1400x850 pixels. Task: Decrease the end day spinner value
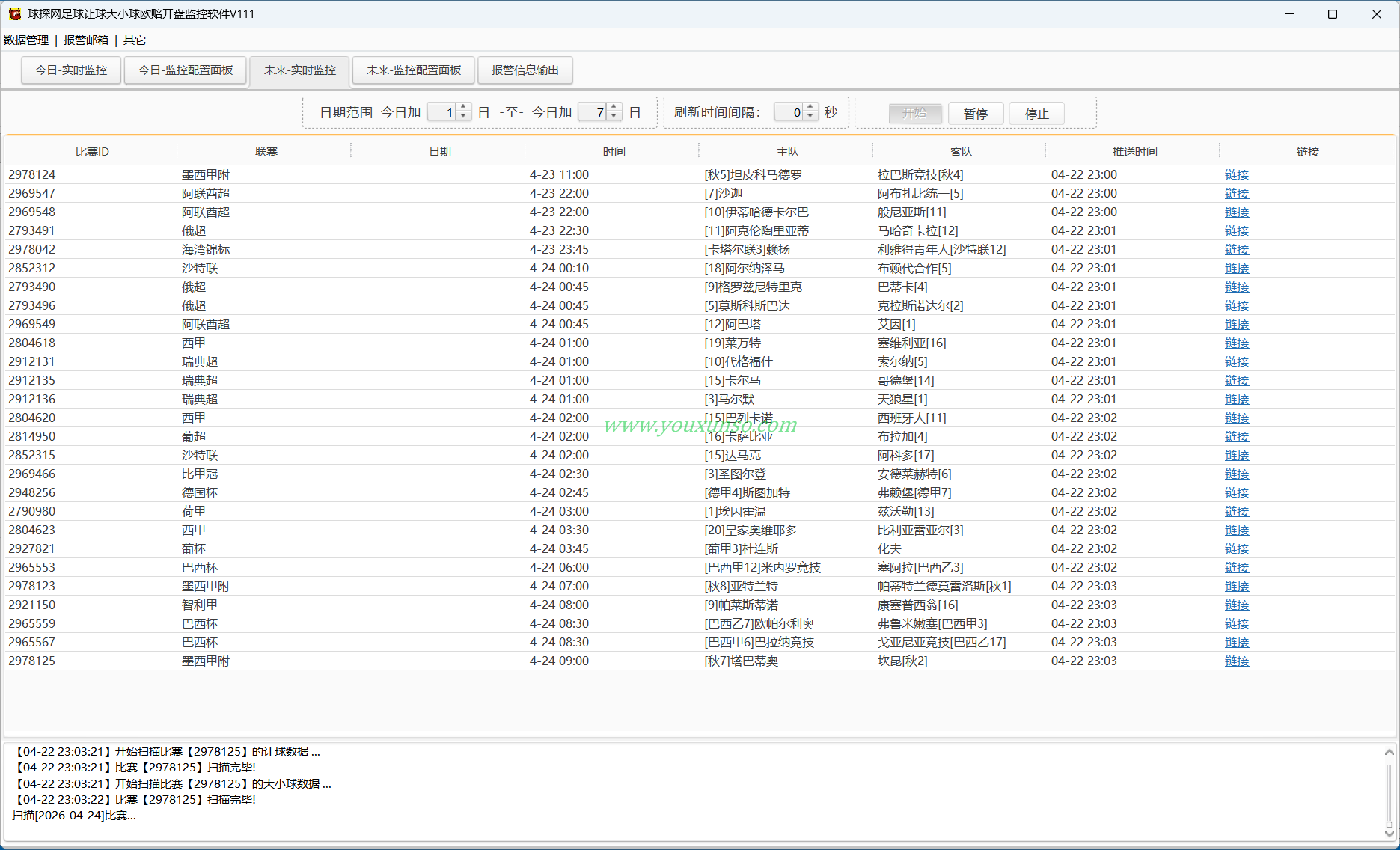pyautogui.click(x=614, y=116)
